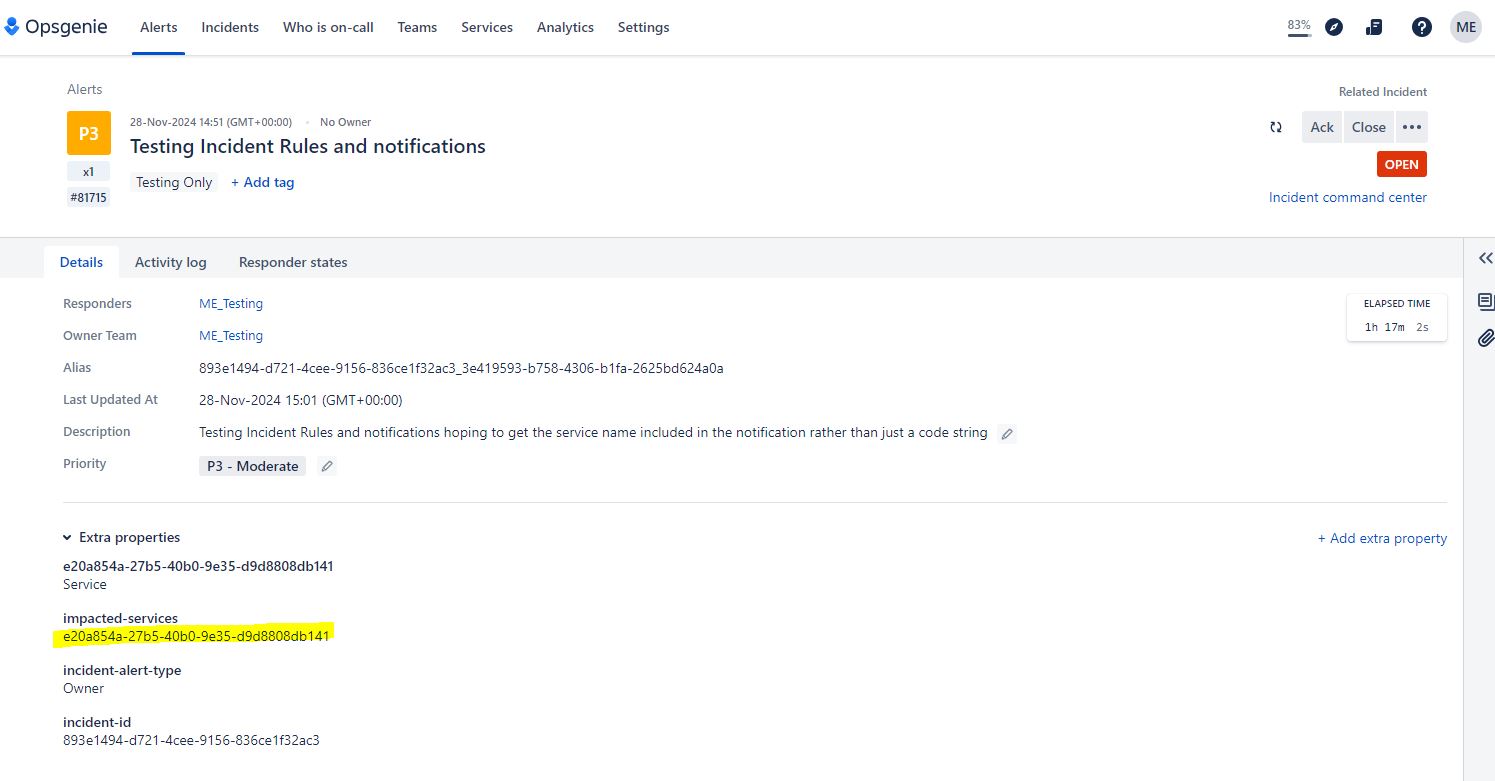Switch to the Activity log tab
The image size is (1495, 781).
point(170,261)
